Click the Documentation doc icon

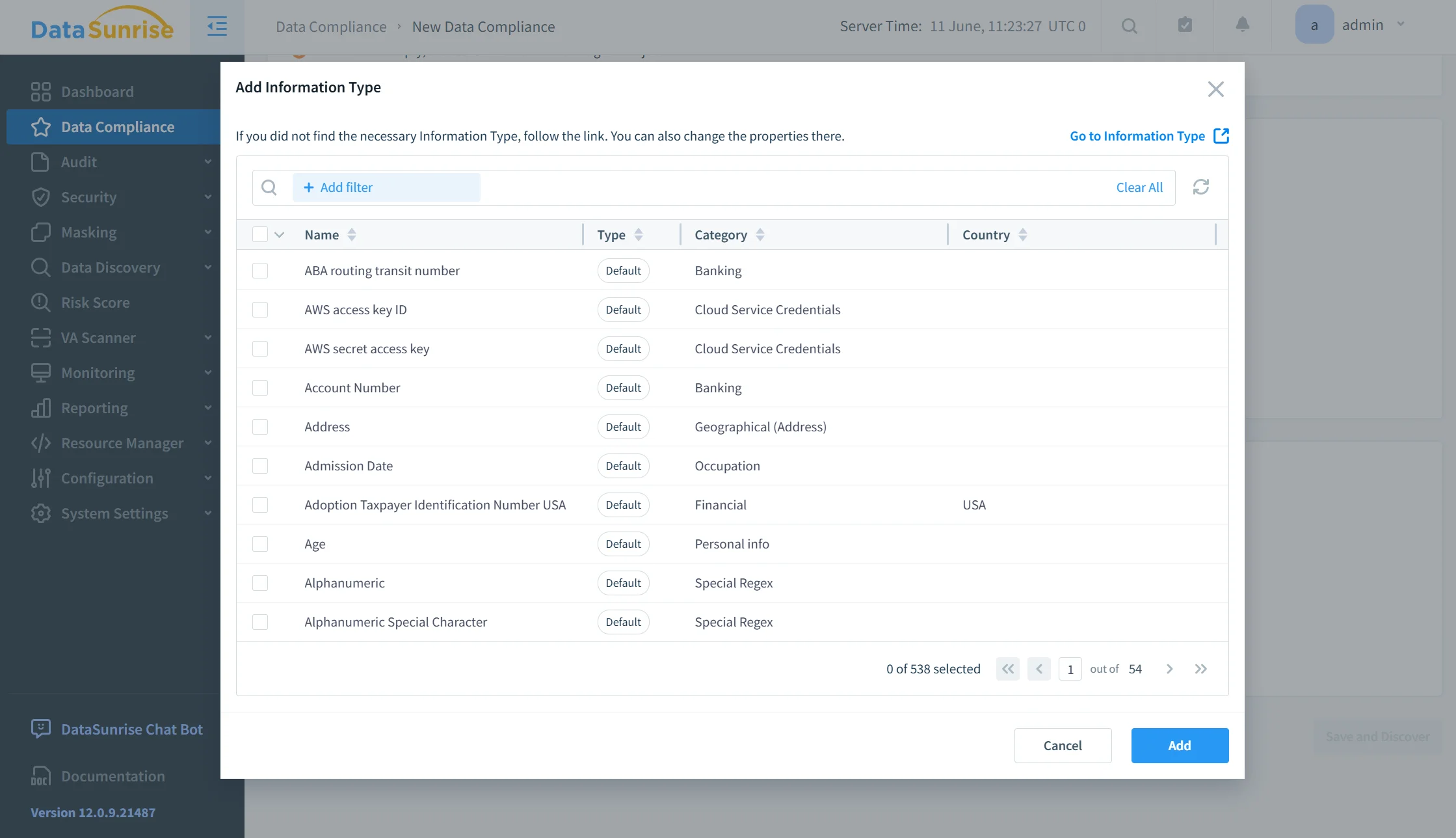coord(40,776)
